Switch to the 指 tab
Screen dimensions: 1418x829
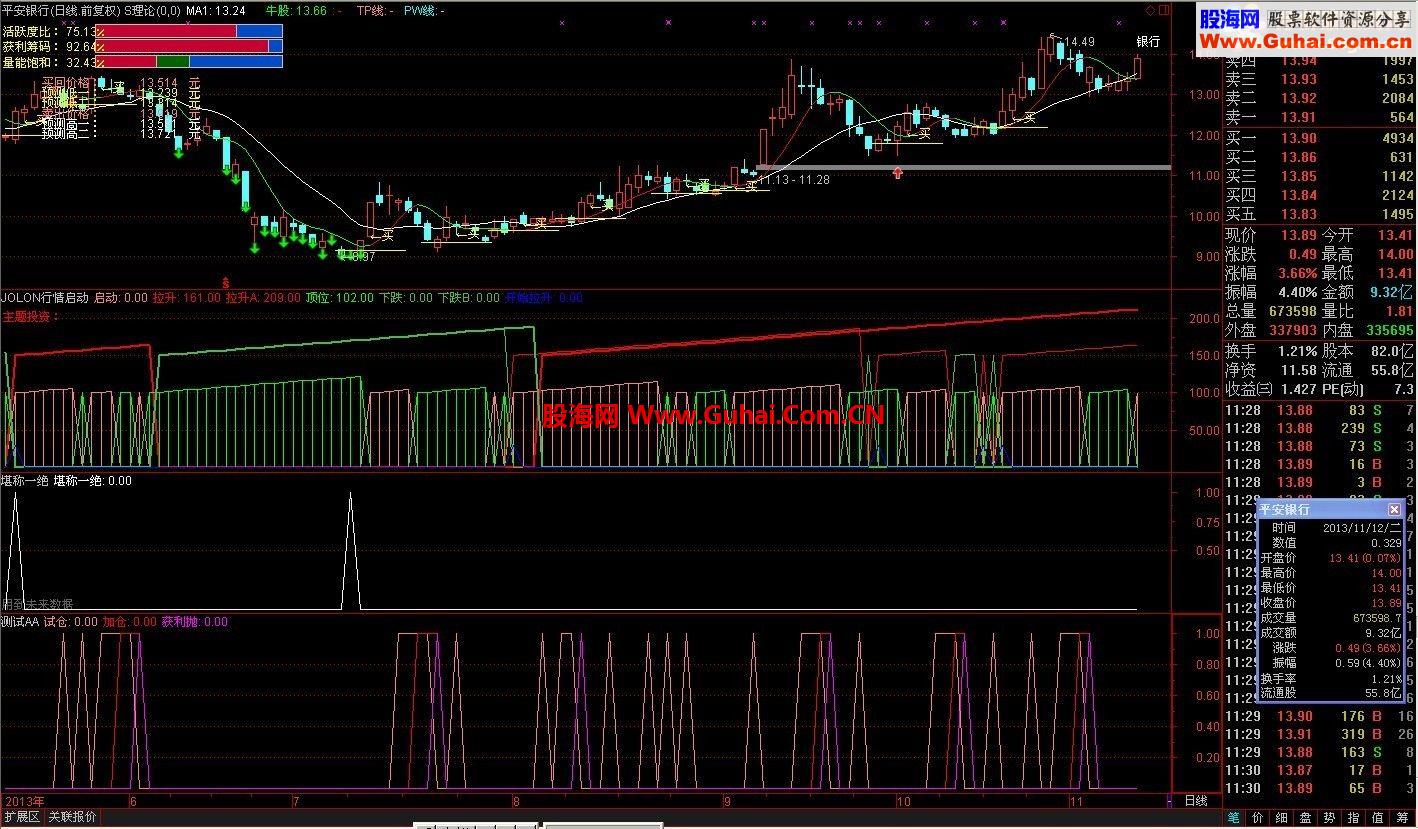[1354, 818]
